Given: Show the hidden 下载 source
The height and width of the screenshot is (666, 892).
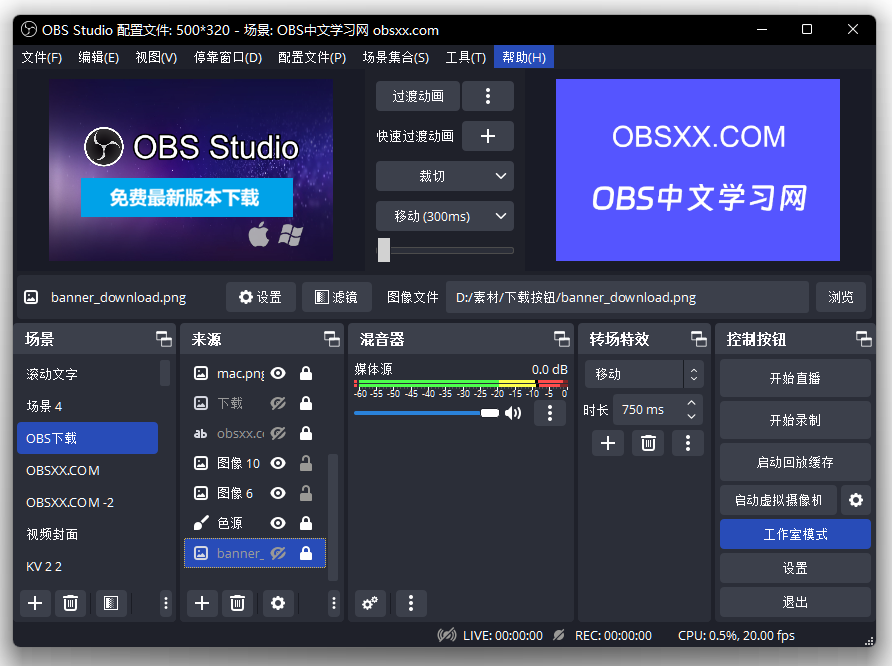Looking at the screenshot, I should coord(278,404).
